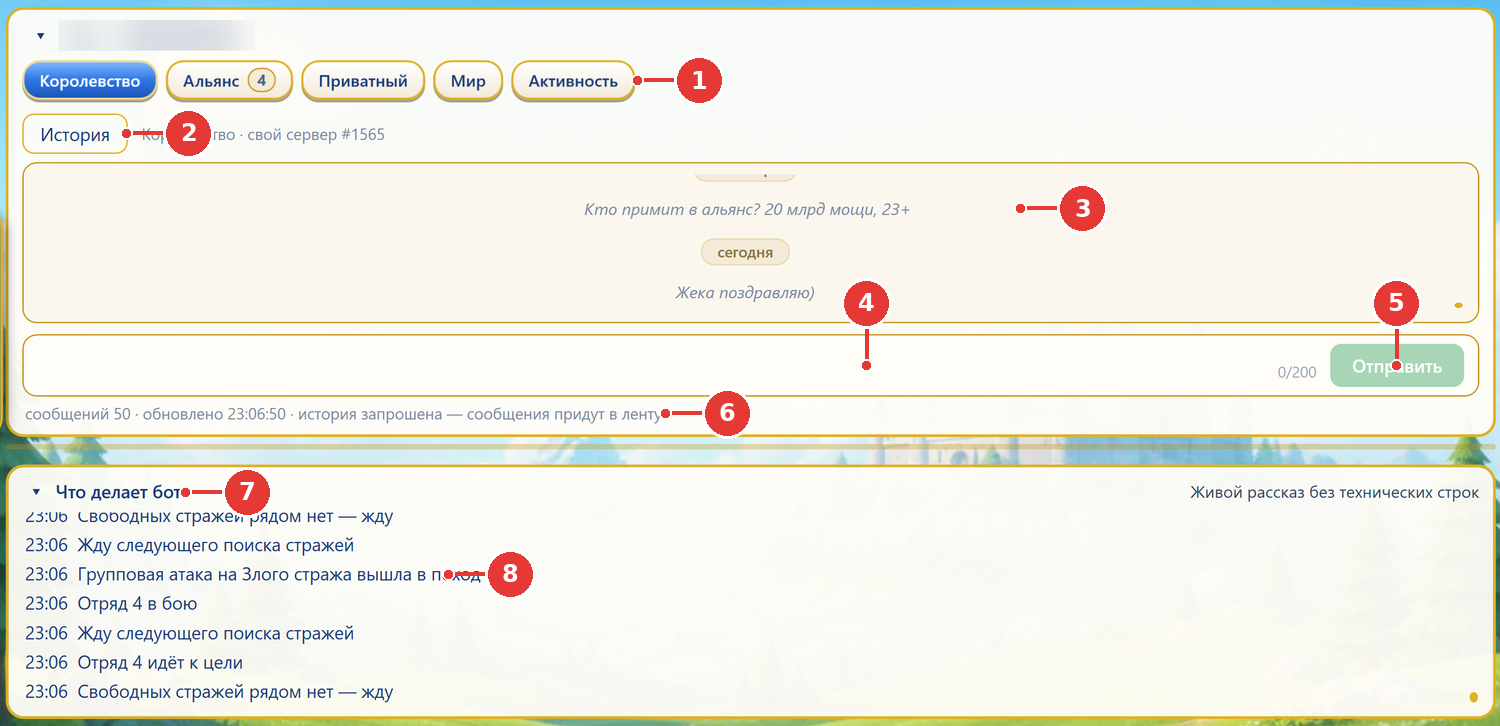Click 'Живой рассказ без технических строк' label

tap(1335, 492)
